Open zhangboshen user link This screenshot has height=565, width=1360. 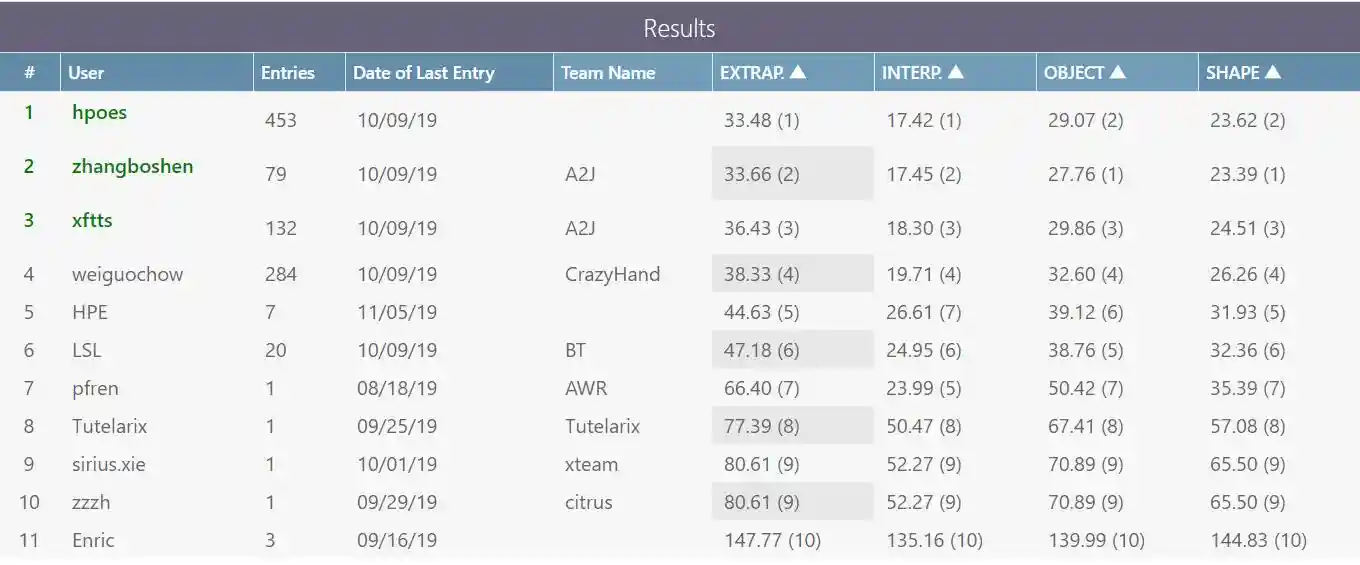point(132,166)
